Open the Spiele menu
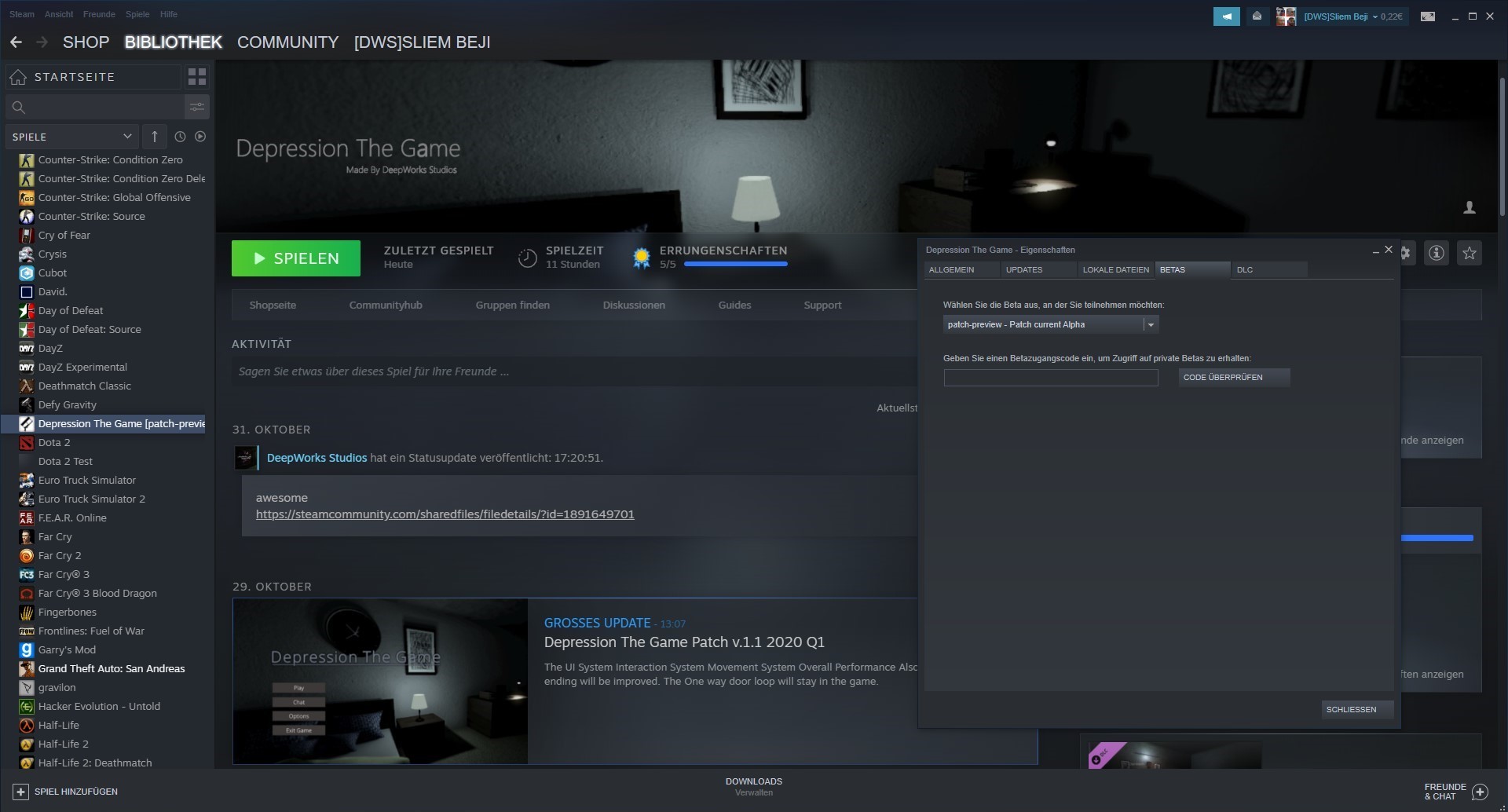Viewport: 1508px width, 812px height. click(137, 14)
